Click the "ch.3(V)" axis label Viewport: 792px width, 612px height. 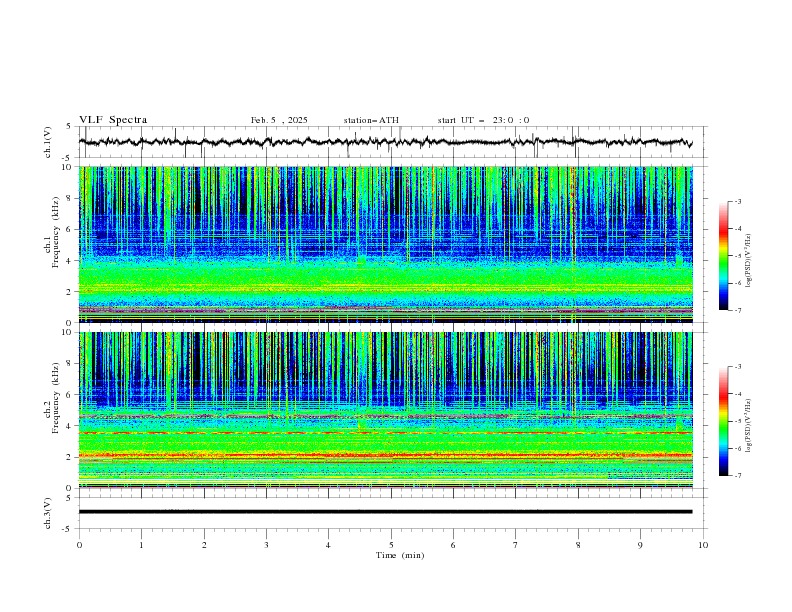pyautogui.click(x=48, y=513)
